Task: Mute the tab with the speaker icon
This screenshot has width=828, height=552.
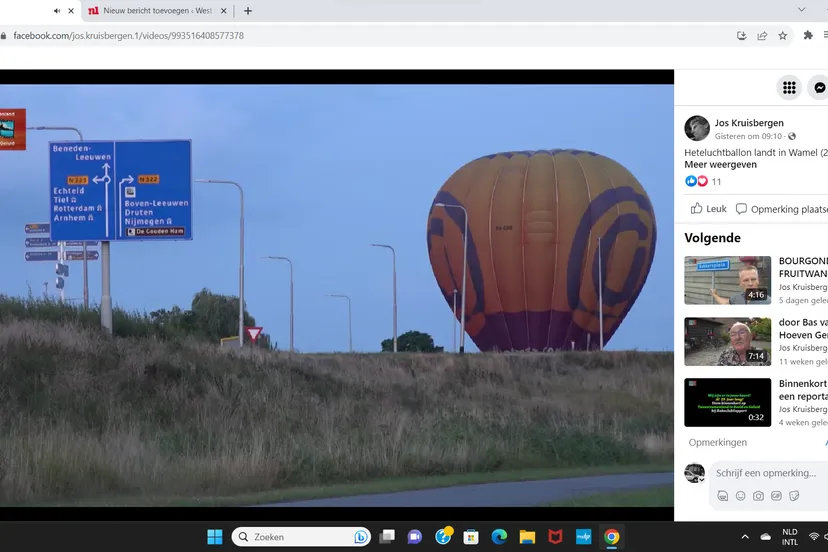Action: [x=56, y=11]
